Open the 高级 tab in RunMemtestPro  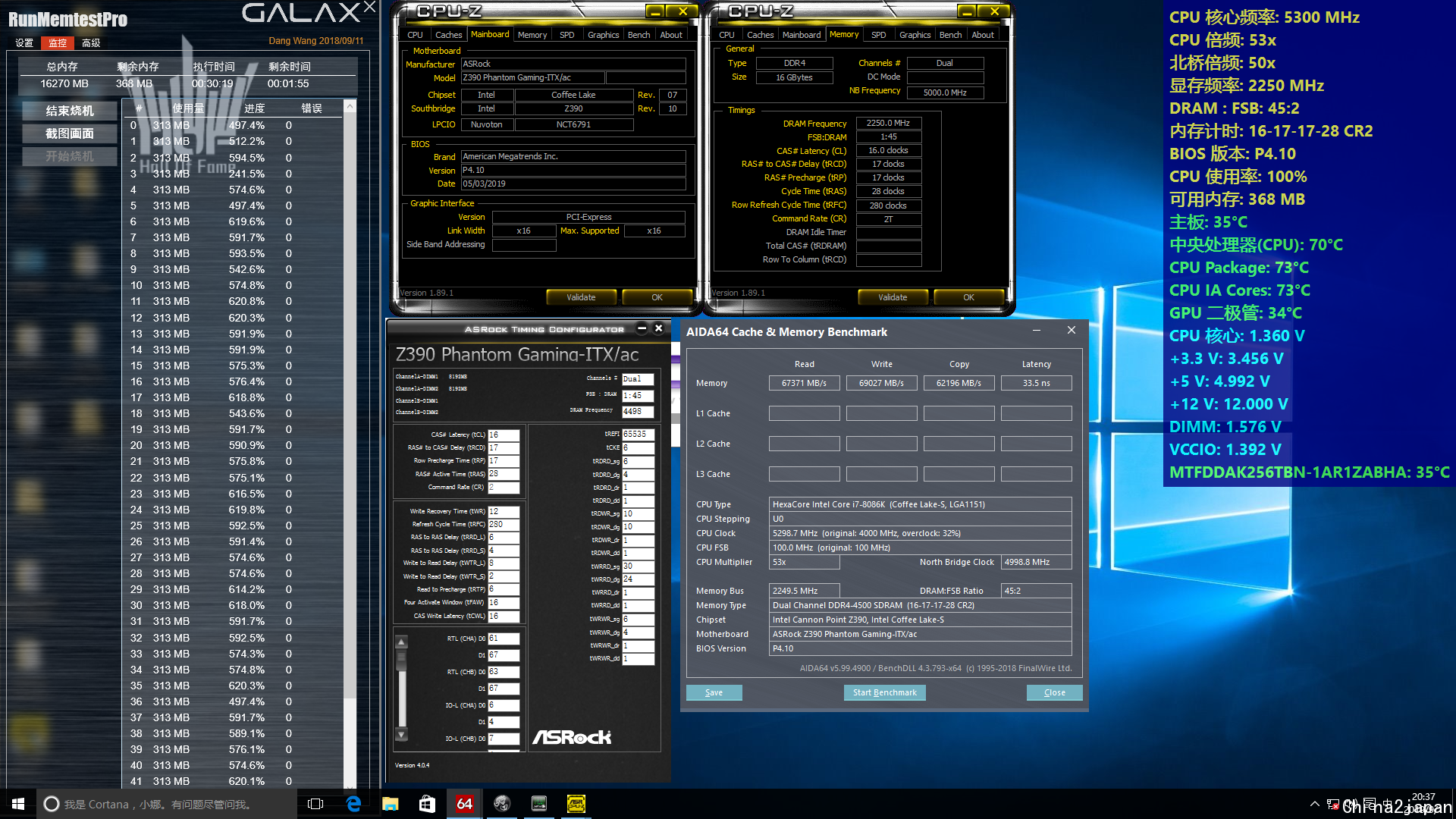(x=91, y=42)
